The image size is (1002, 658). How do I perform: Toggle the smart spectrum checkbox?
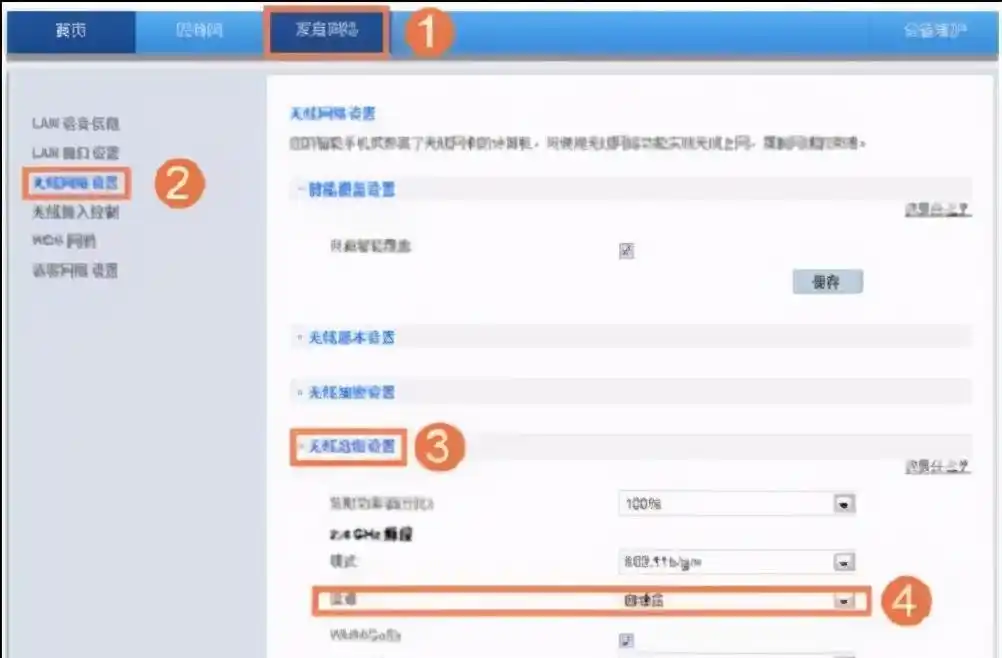click(625, 249)
